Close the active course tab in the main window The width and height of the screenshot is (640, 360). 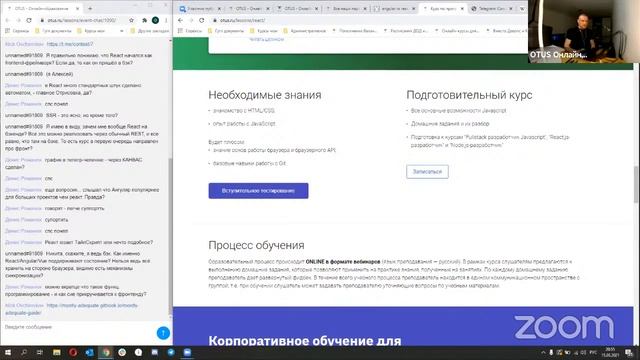462,8
